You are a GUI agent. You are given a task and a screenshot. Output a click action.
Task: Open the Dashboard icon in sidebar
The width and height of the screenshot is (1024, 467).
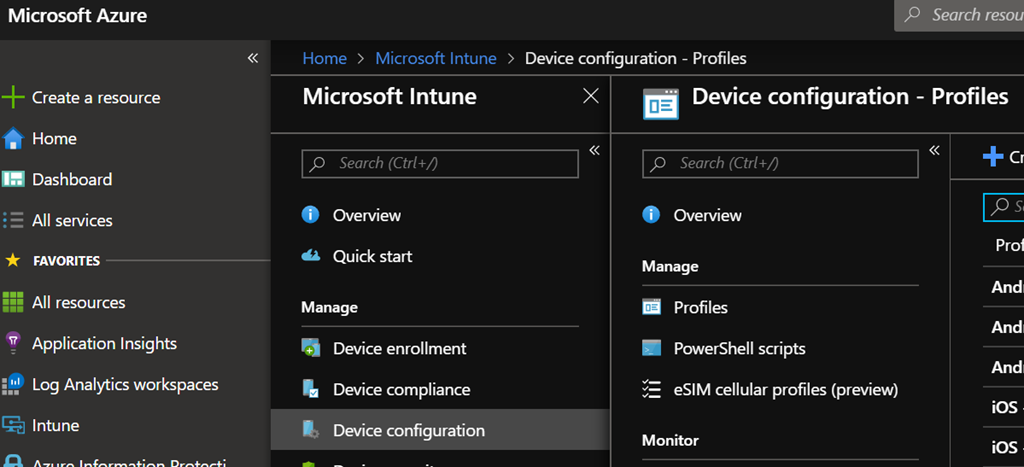[13, 179]
